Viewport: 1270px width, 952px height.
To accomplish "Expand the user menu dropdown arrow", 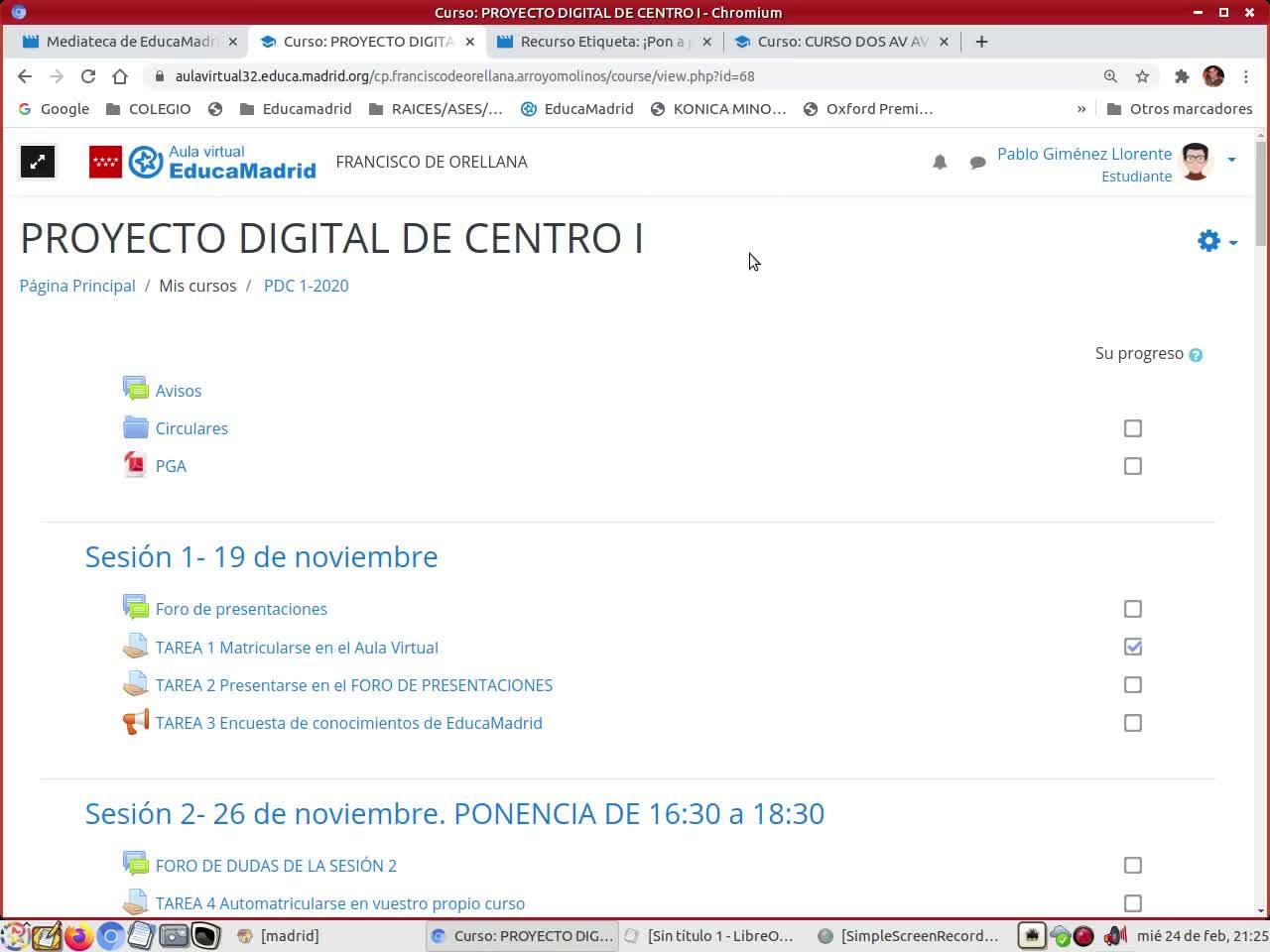I will [x=1231, y=160].
